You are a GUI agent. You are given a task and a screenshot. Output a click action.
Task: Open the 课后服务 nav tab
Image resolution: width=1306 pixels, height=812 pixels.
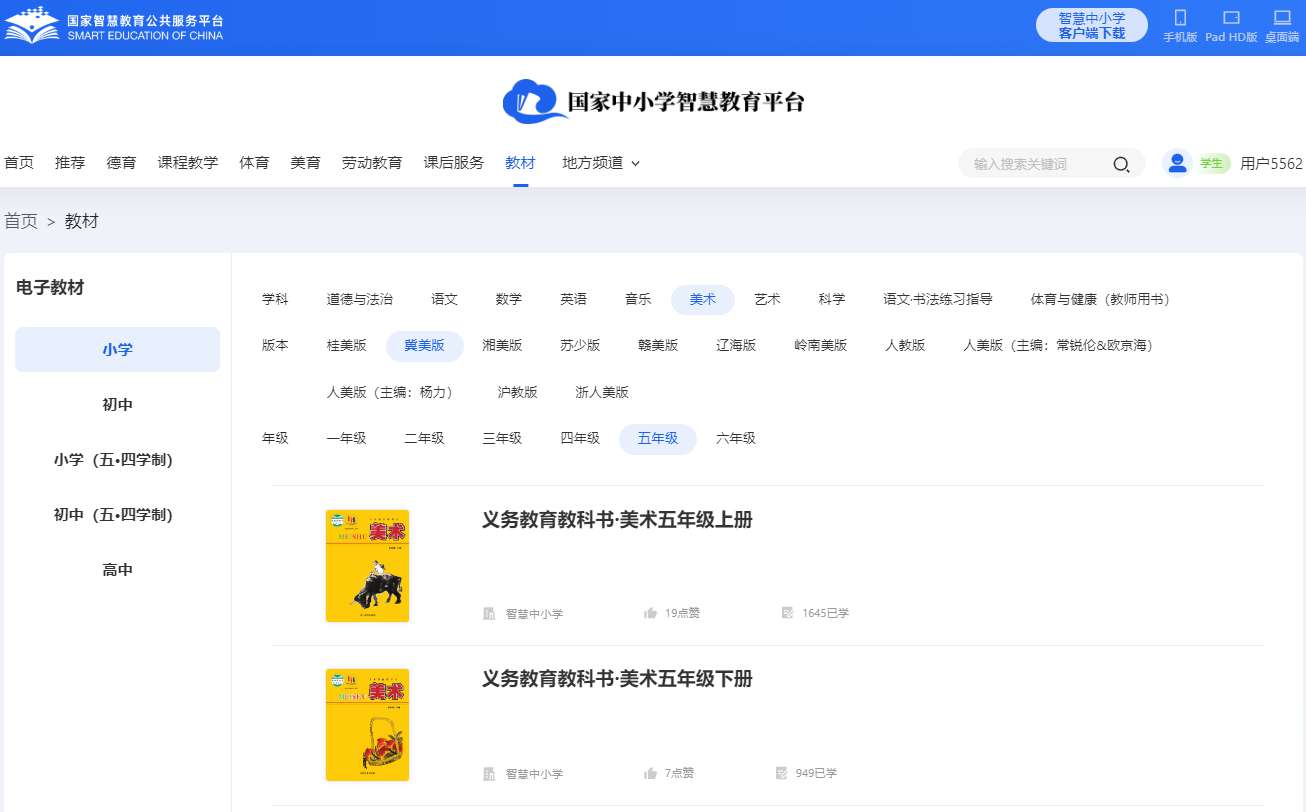(x=454, y=163)
